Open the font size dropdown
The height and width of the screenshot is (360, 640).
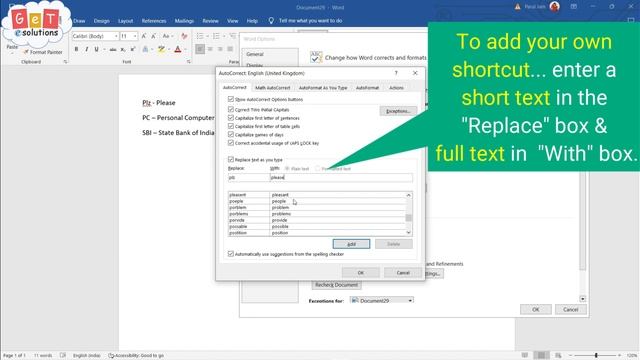(x=135, y=36)
